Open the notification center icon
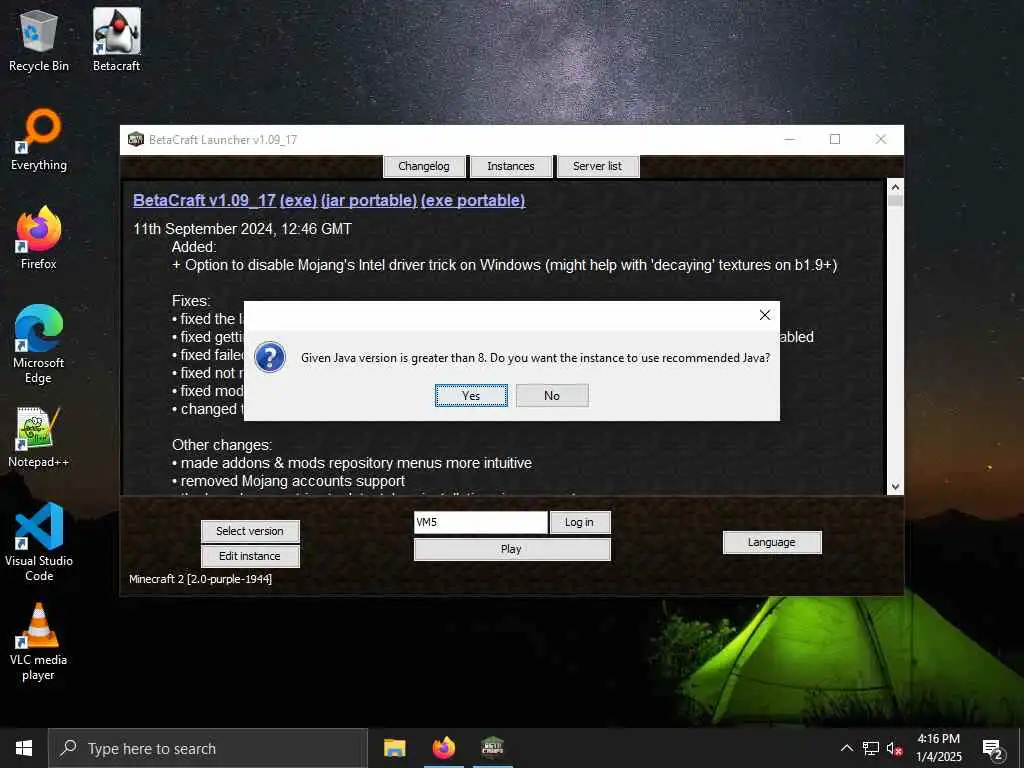Screen dimensions: 1024x768 tap(993, 748)
